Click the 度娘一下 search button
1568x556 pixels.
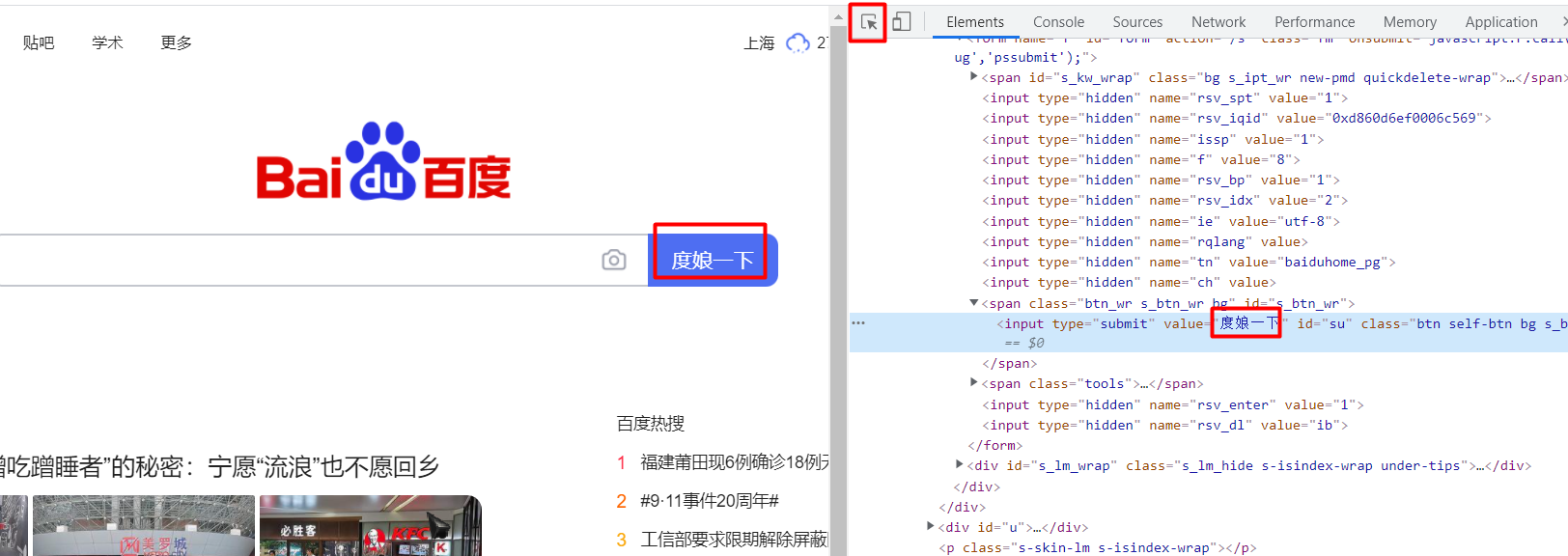click(713, 261)
